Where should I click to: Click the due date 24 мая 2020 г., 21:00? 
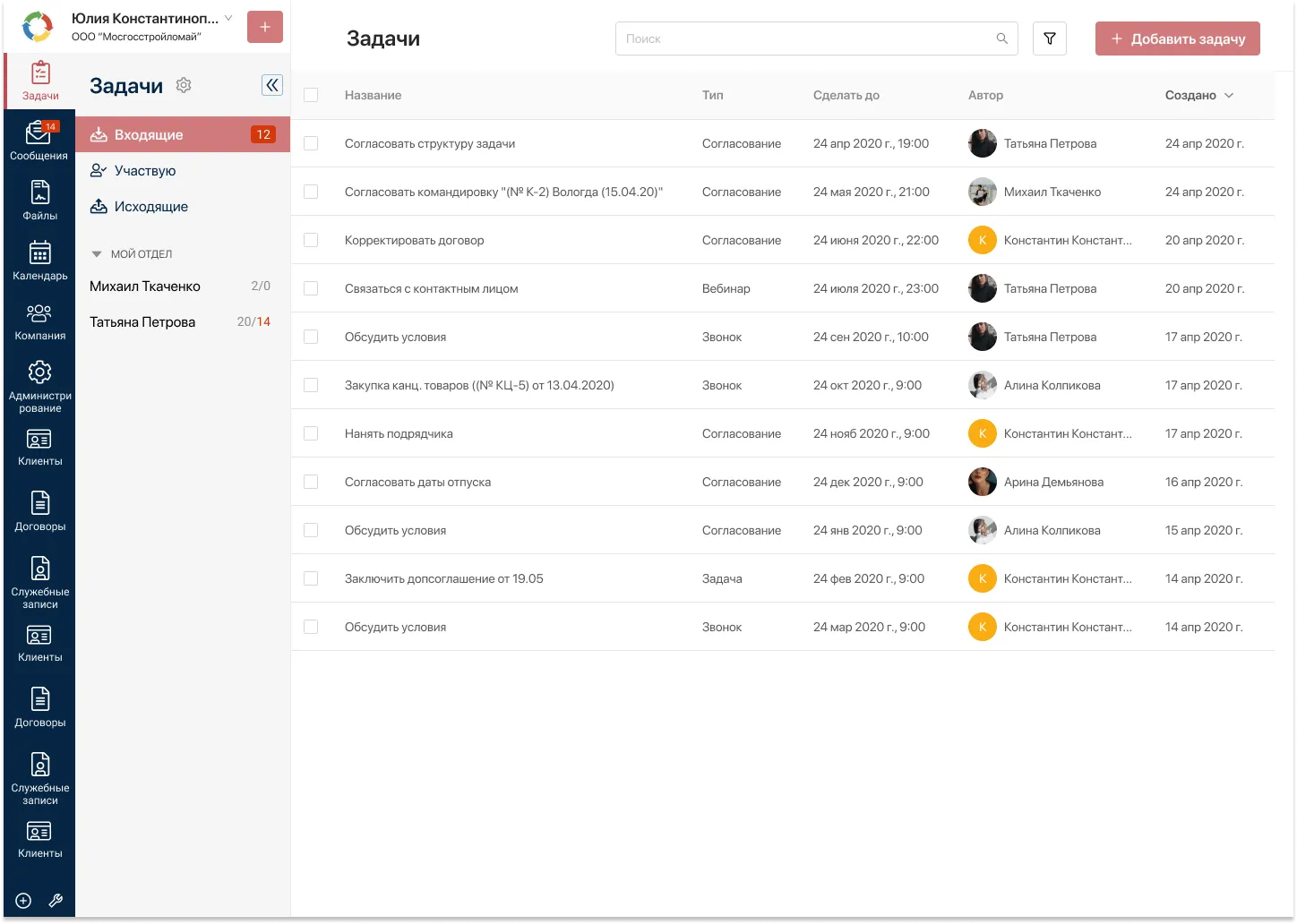pos(872,192)
